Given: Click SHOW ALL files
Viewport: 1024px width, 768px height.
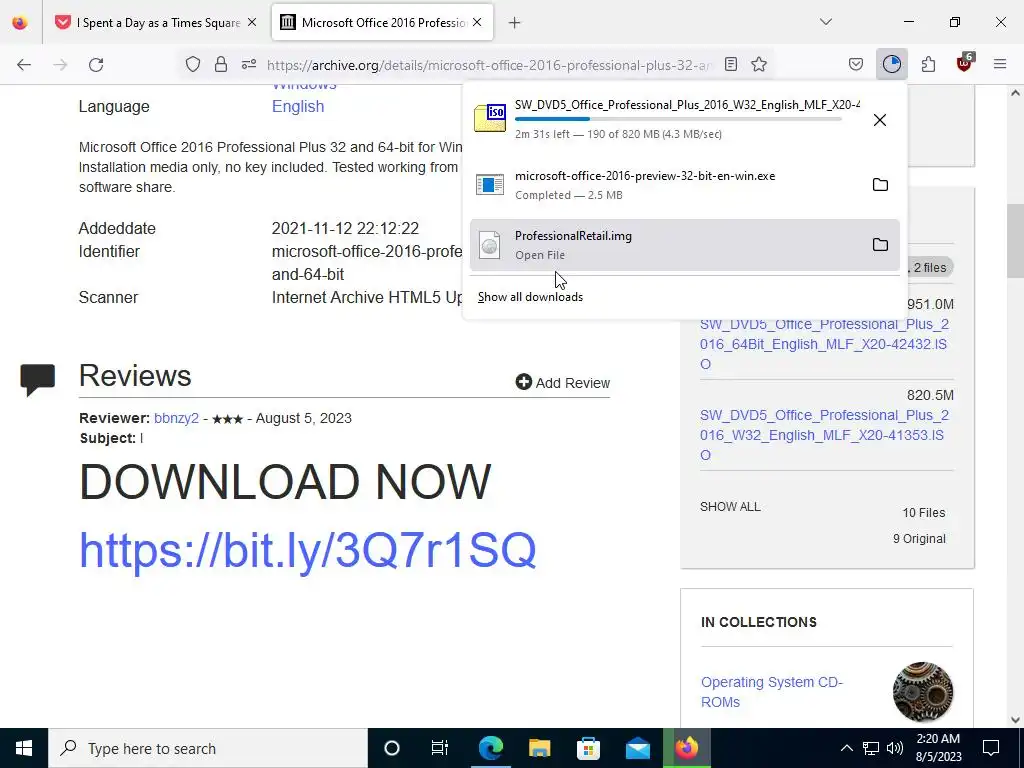Looking at the screenshot, I should coord(730,507).
